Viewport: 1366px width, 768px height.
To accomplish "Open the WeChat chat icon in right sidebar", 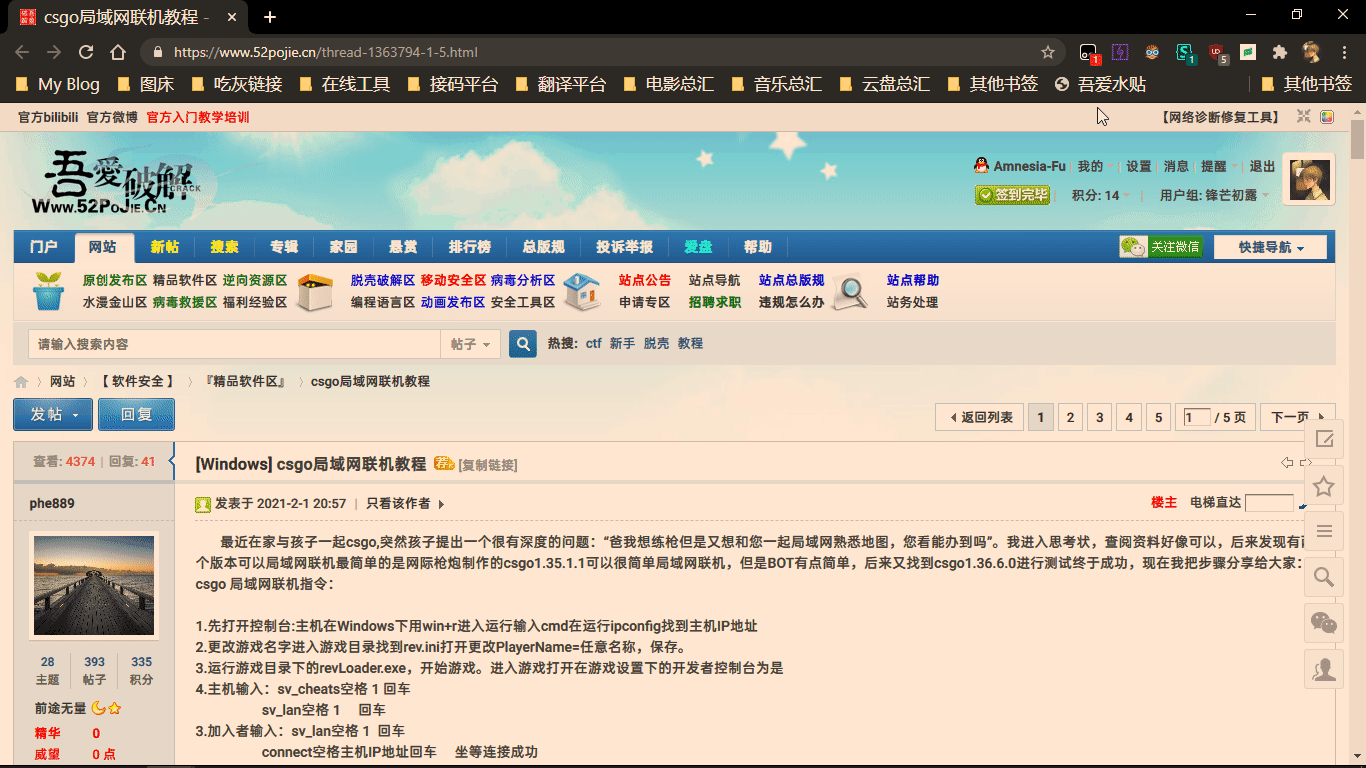I will [1323, 623].
